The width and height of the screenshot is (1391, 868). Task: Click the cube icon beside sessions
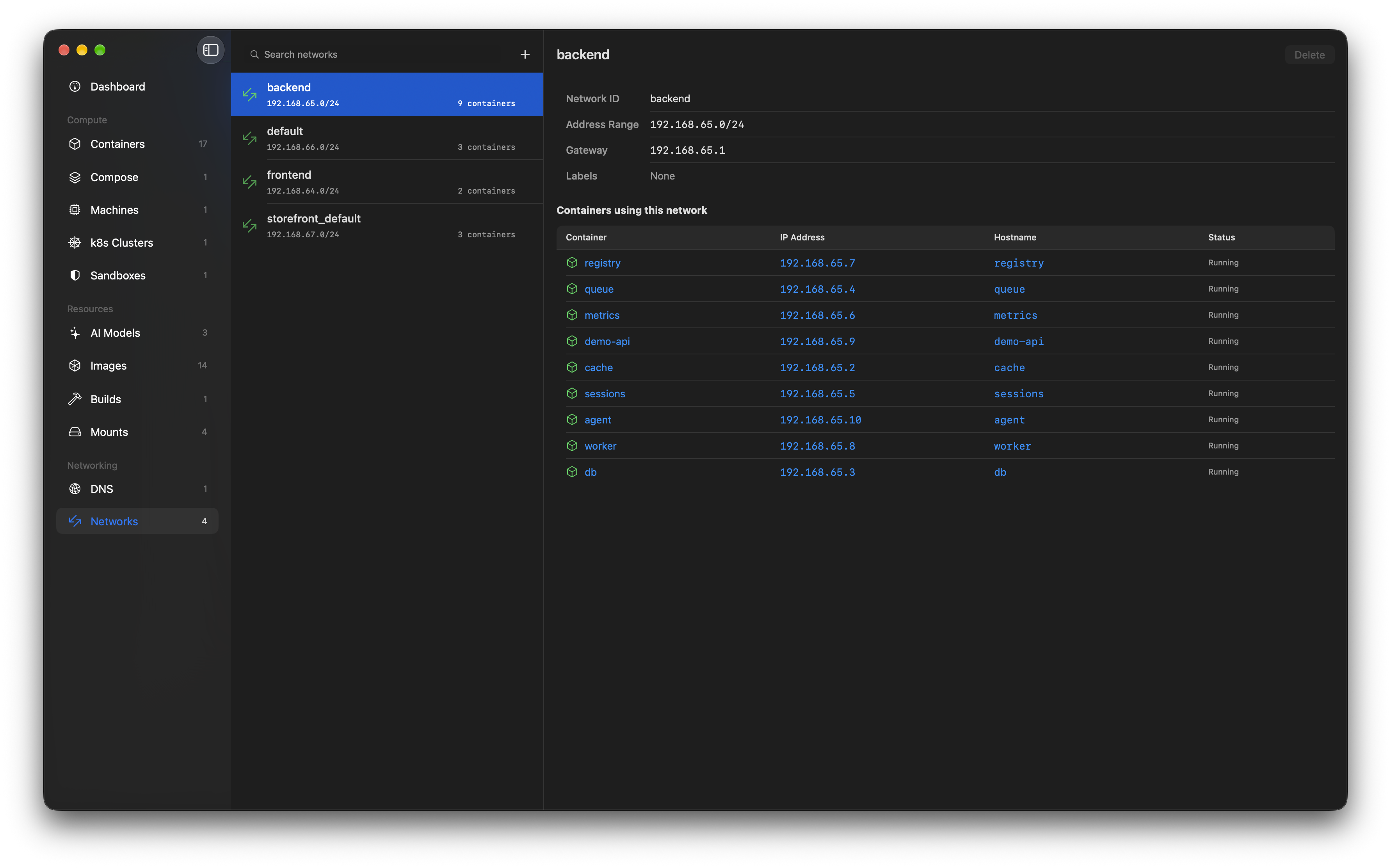[x=572, y=394]
